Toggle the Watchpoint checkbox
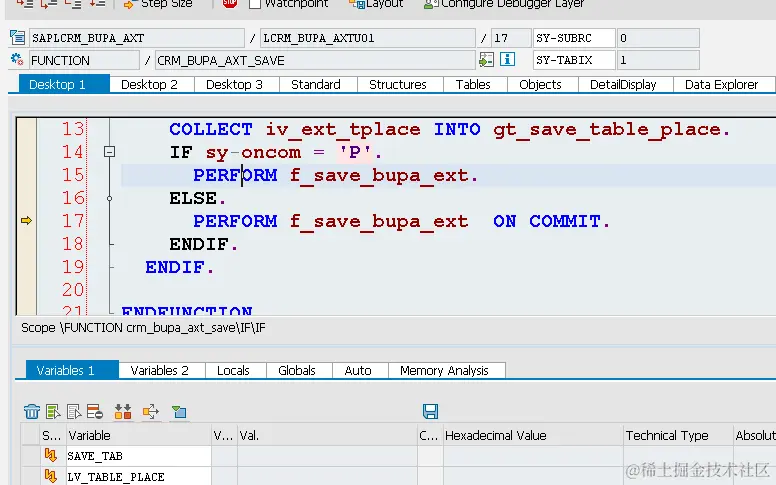 (255, 4)
